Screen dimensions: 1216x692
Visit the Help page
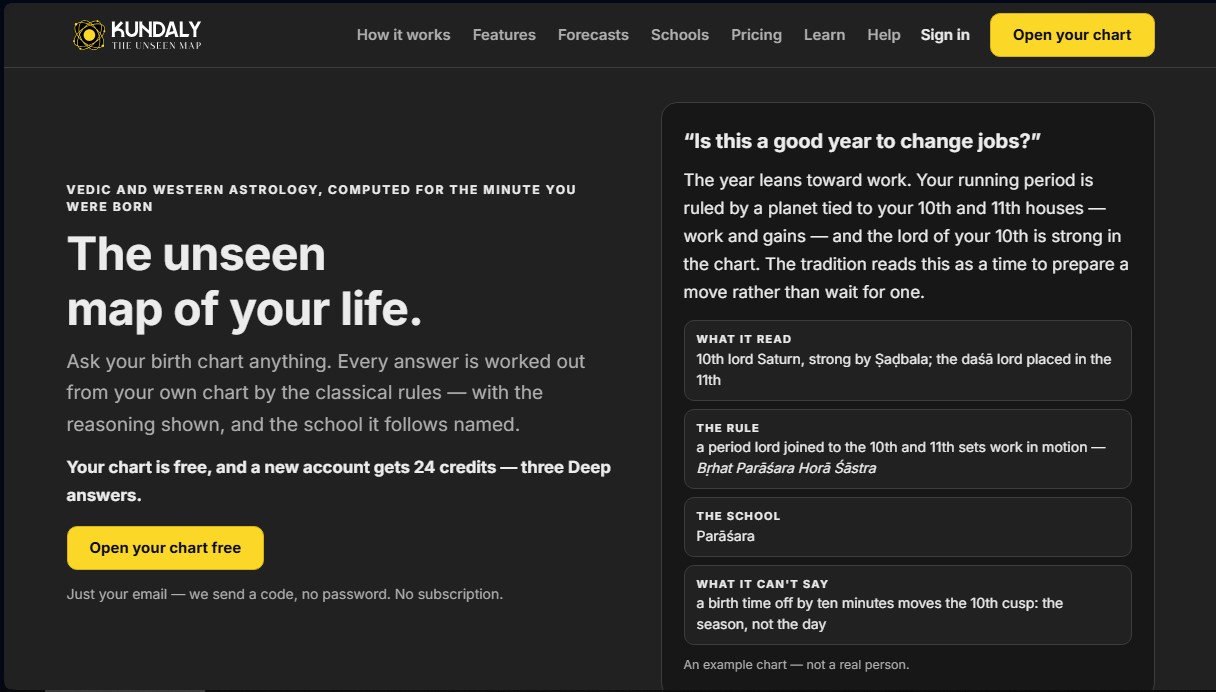pyautogui.click(x=884, y=35)
